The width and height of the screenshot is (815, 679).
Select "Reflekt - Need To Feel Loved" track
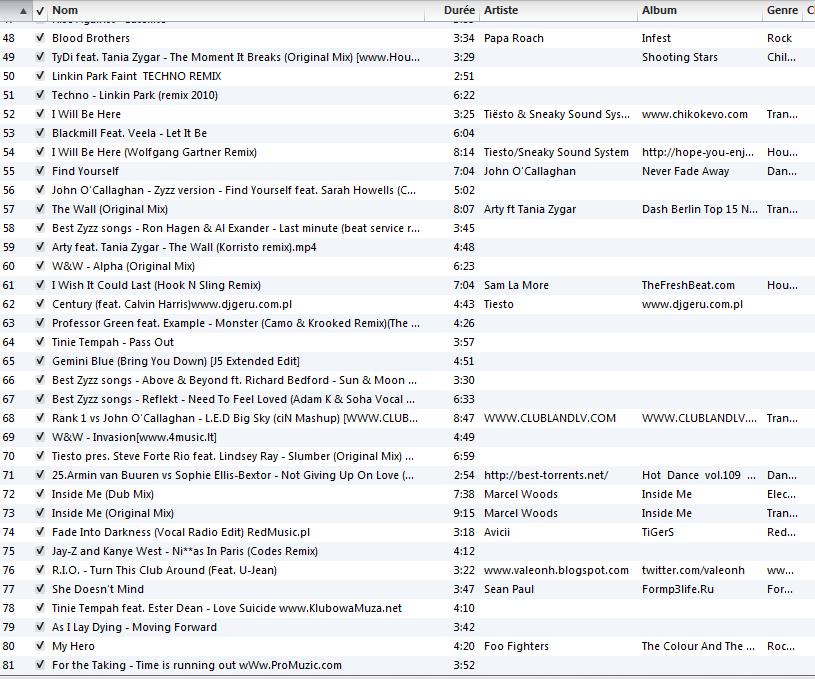[x=233, y=399]
